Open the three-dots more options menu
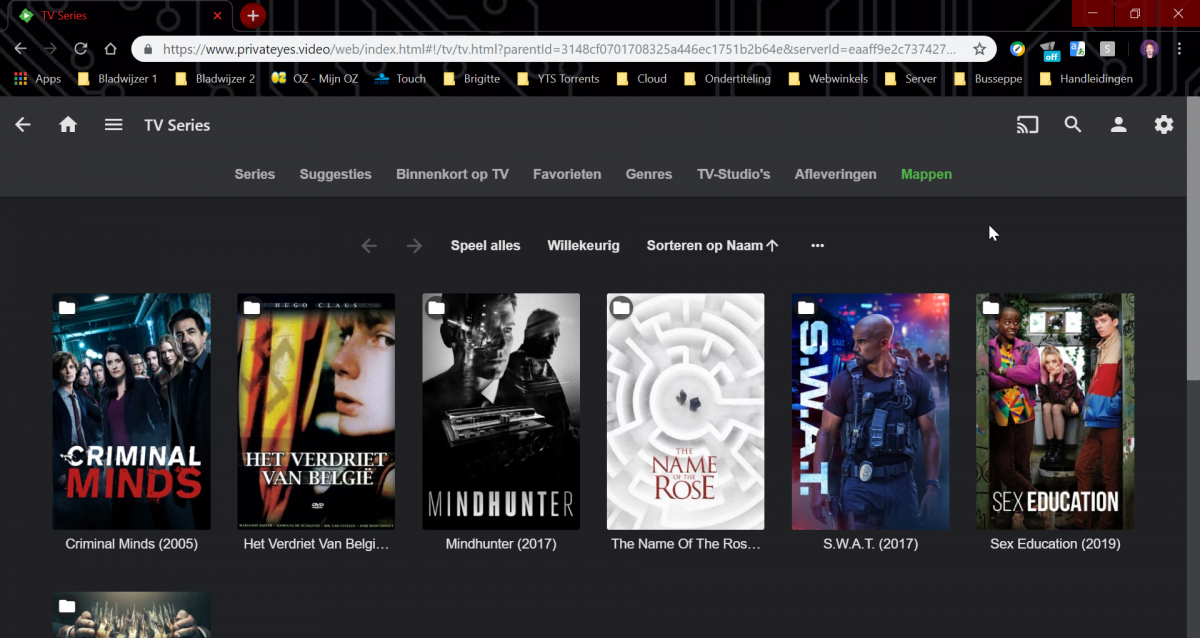Viewport: 1200px width, 638px height. click(817, 245)
